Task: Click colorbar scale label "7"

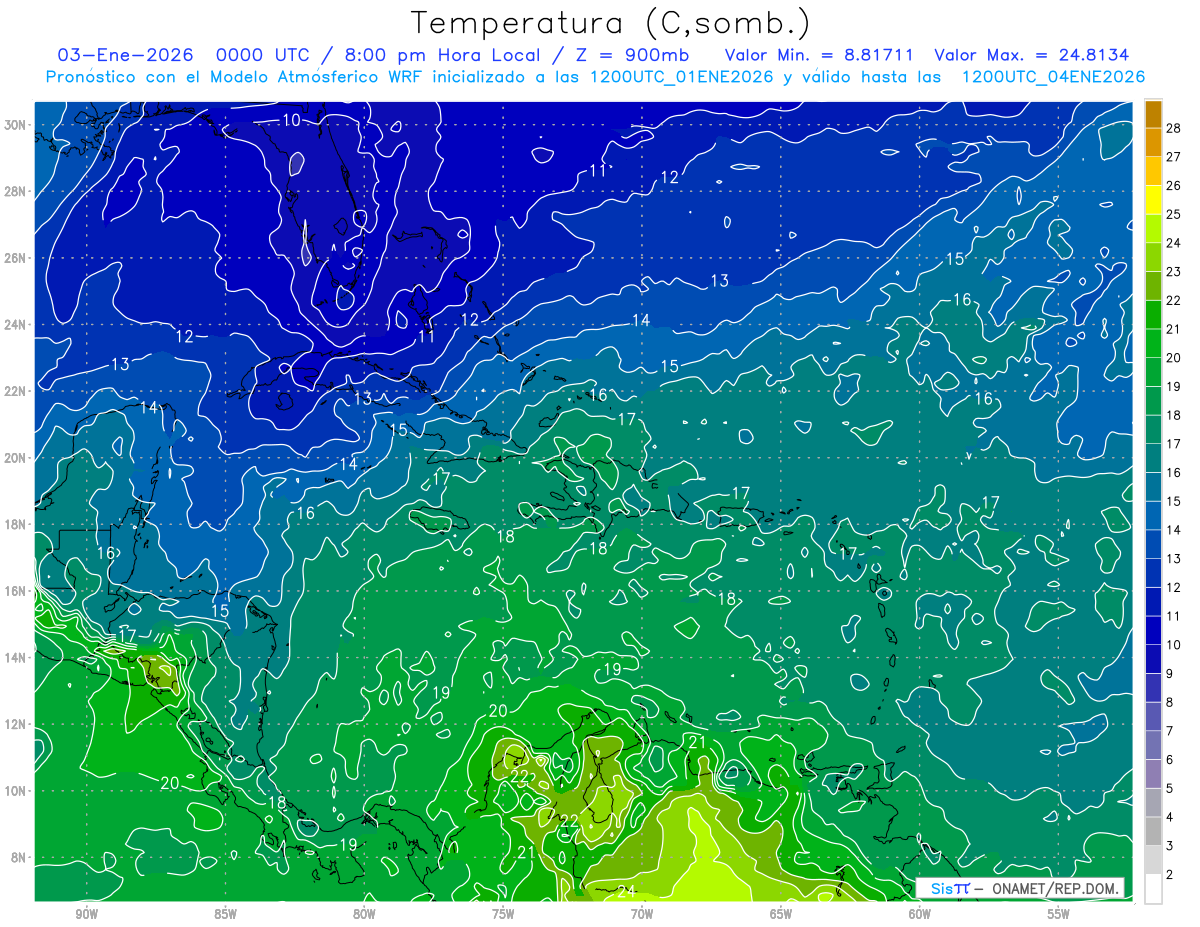Action: 1171,731
